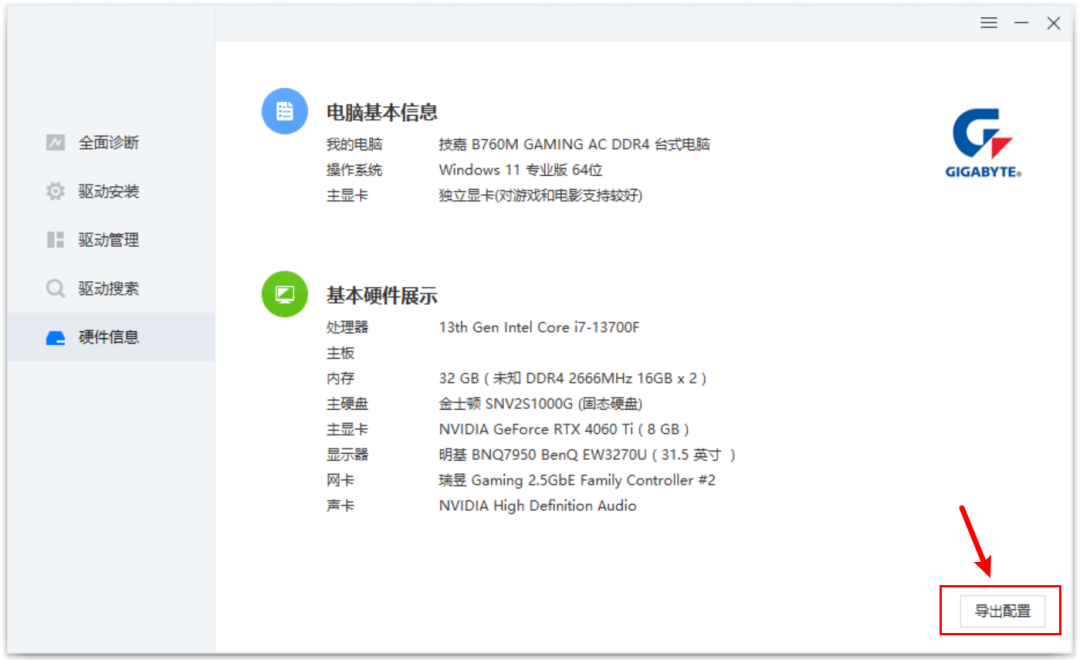Viewport: 1080px width, 660px height.
Task: Click the 硬件信息 blue drive icon
Action: pyautogui.click(x=56, y=338)
